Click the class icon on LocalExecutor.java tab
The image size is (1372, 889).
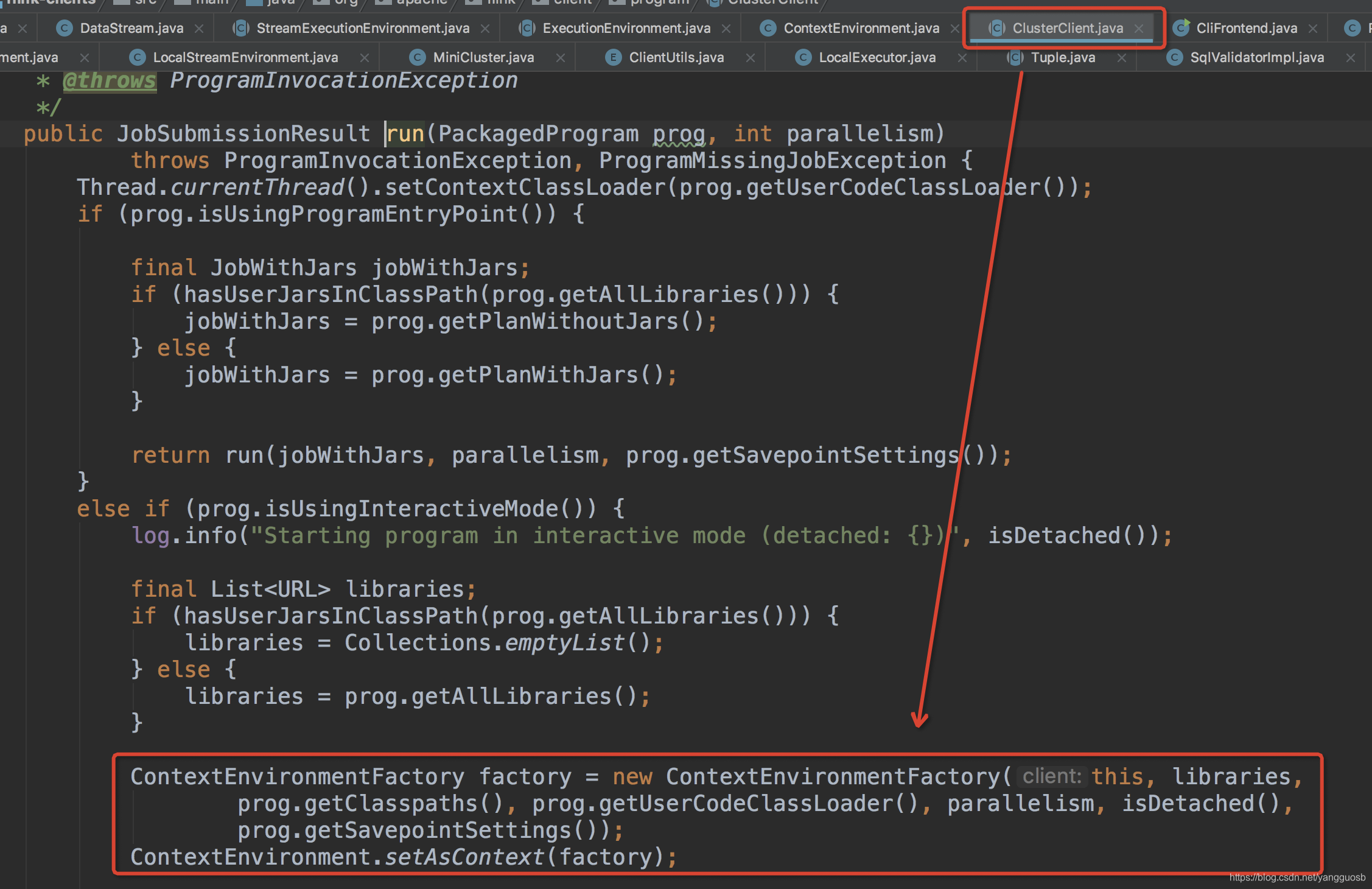(x=803, y=57)
